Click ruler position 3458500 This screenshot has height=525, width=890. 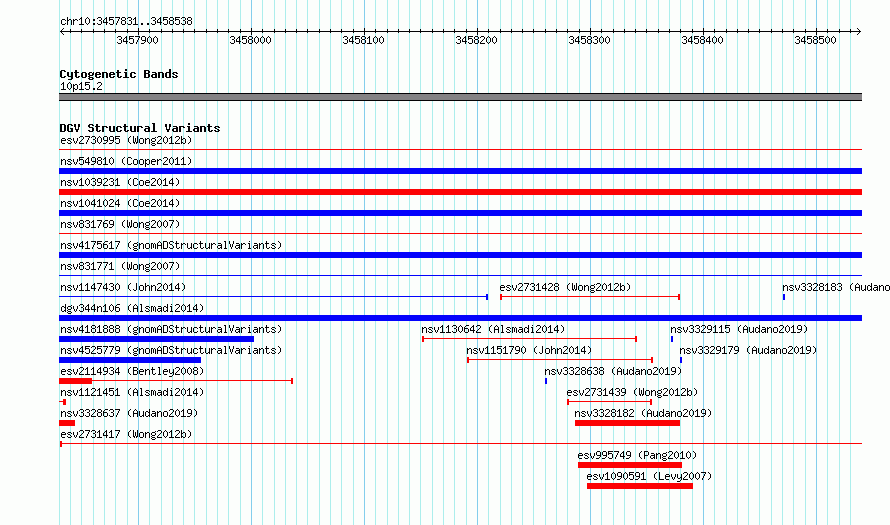click(815, 40)
